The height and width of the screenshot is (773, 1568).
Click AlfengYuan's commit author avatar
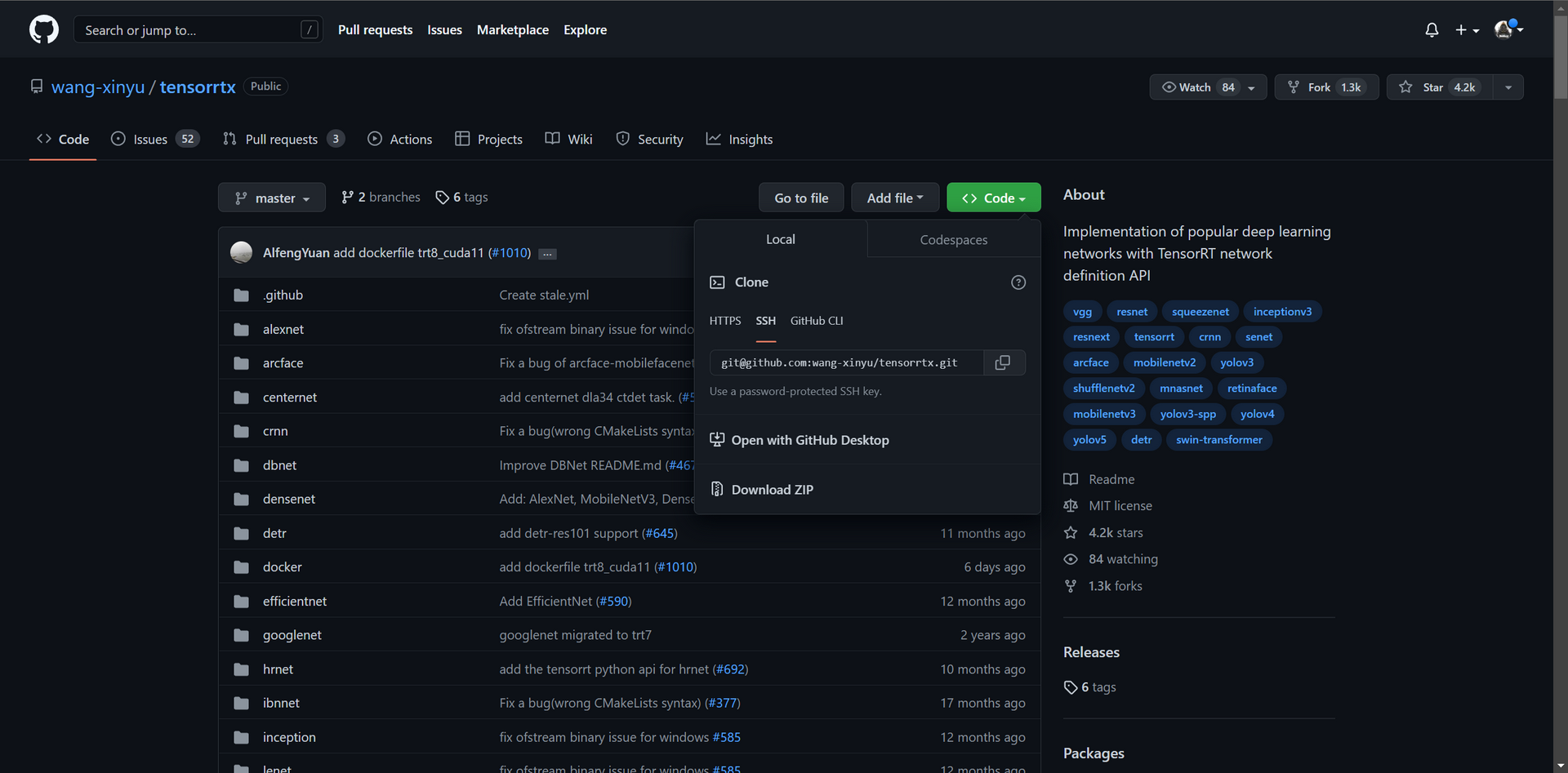241,253
